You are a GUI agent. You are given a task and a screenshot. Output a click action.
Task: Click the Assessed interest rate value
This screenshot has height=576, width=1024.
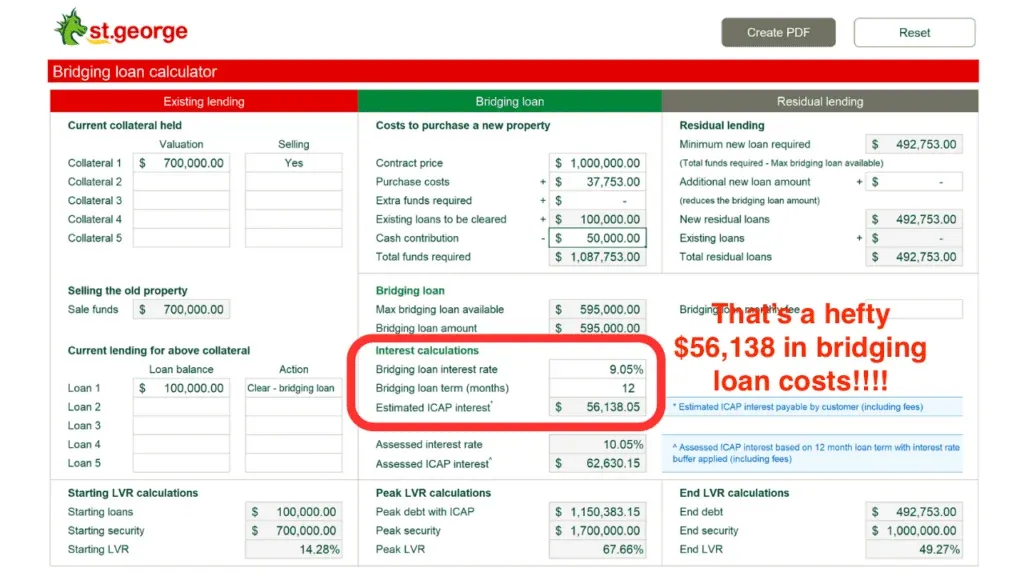[x=598, y=444]
